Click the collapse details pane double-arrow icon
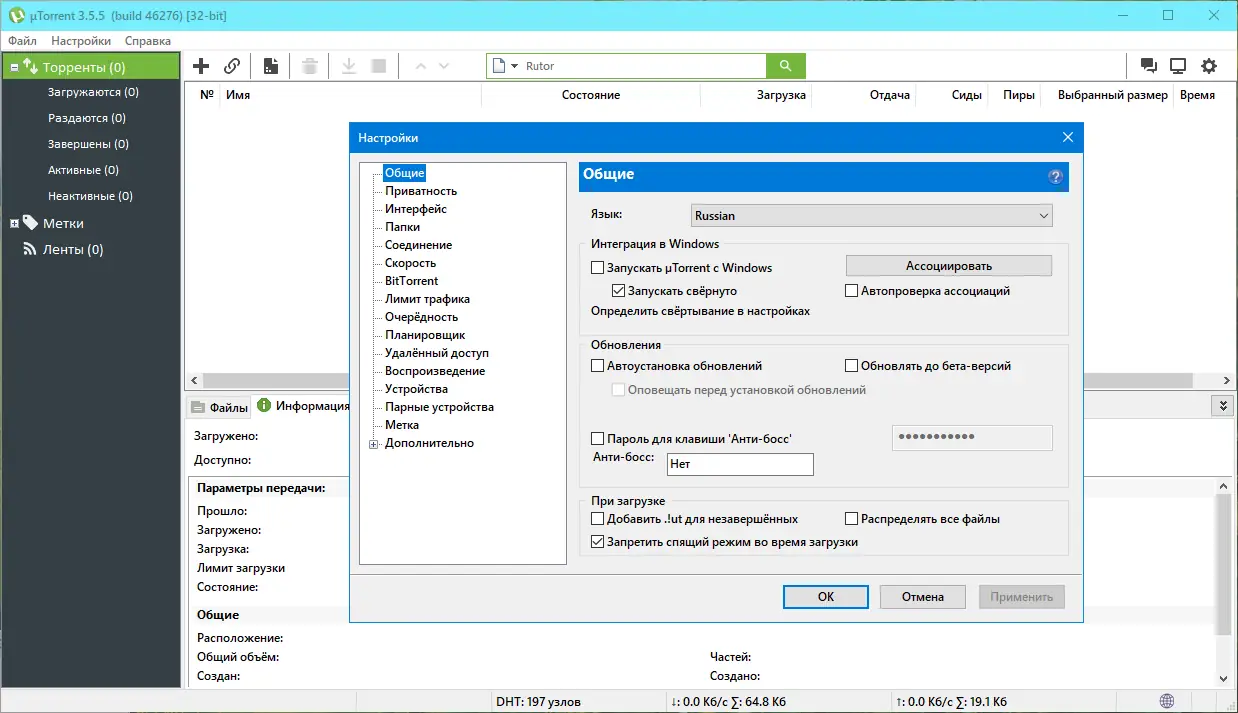 (1221, 405)
